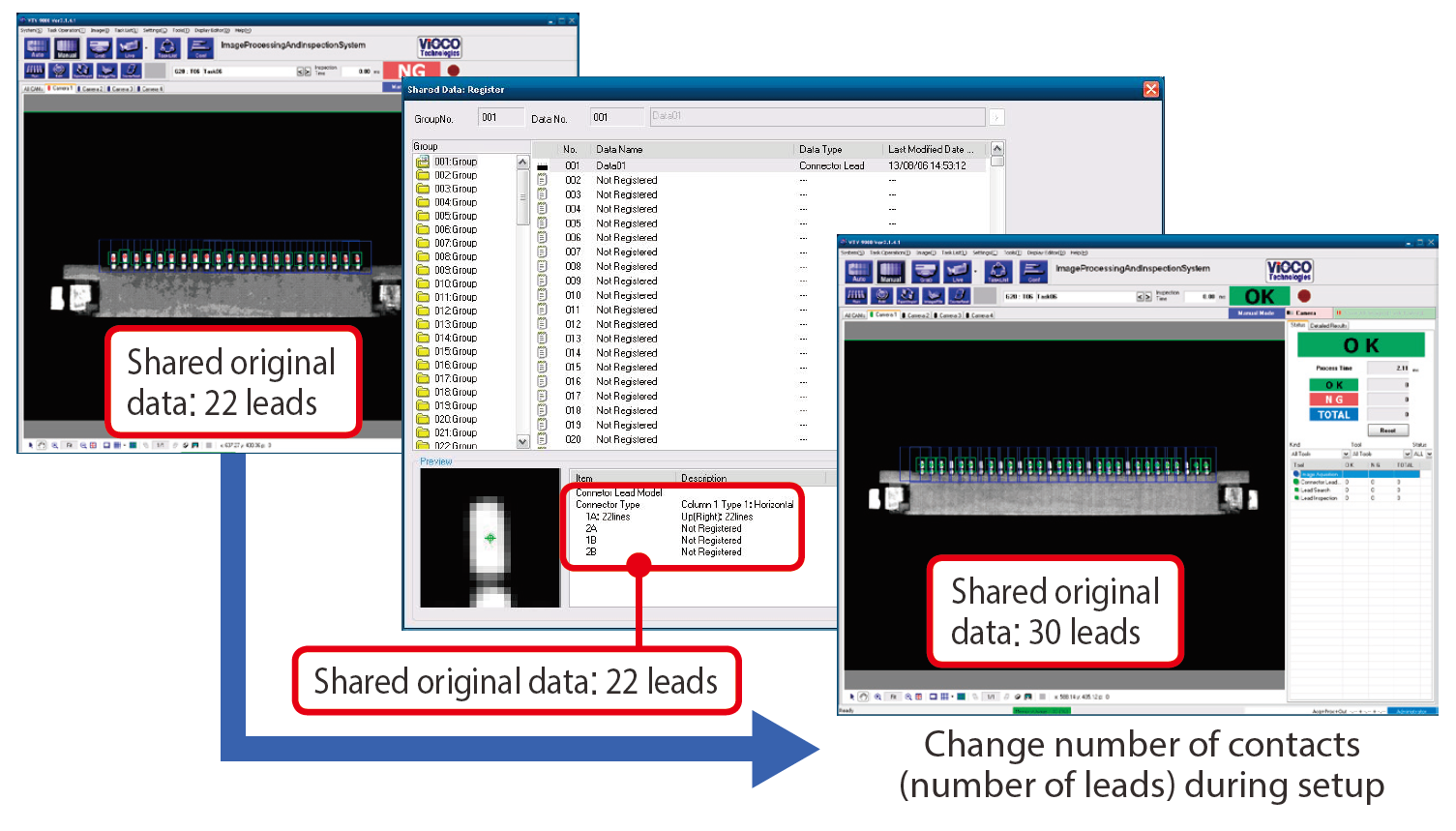Toggle the Manual Mode indicator in the OK window

point(1256,313)
